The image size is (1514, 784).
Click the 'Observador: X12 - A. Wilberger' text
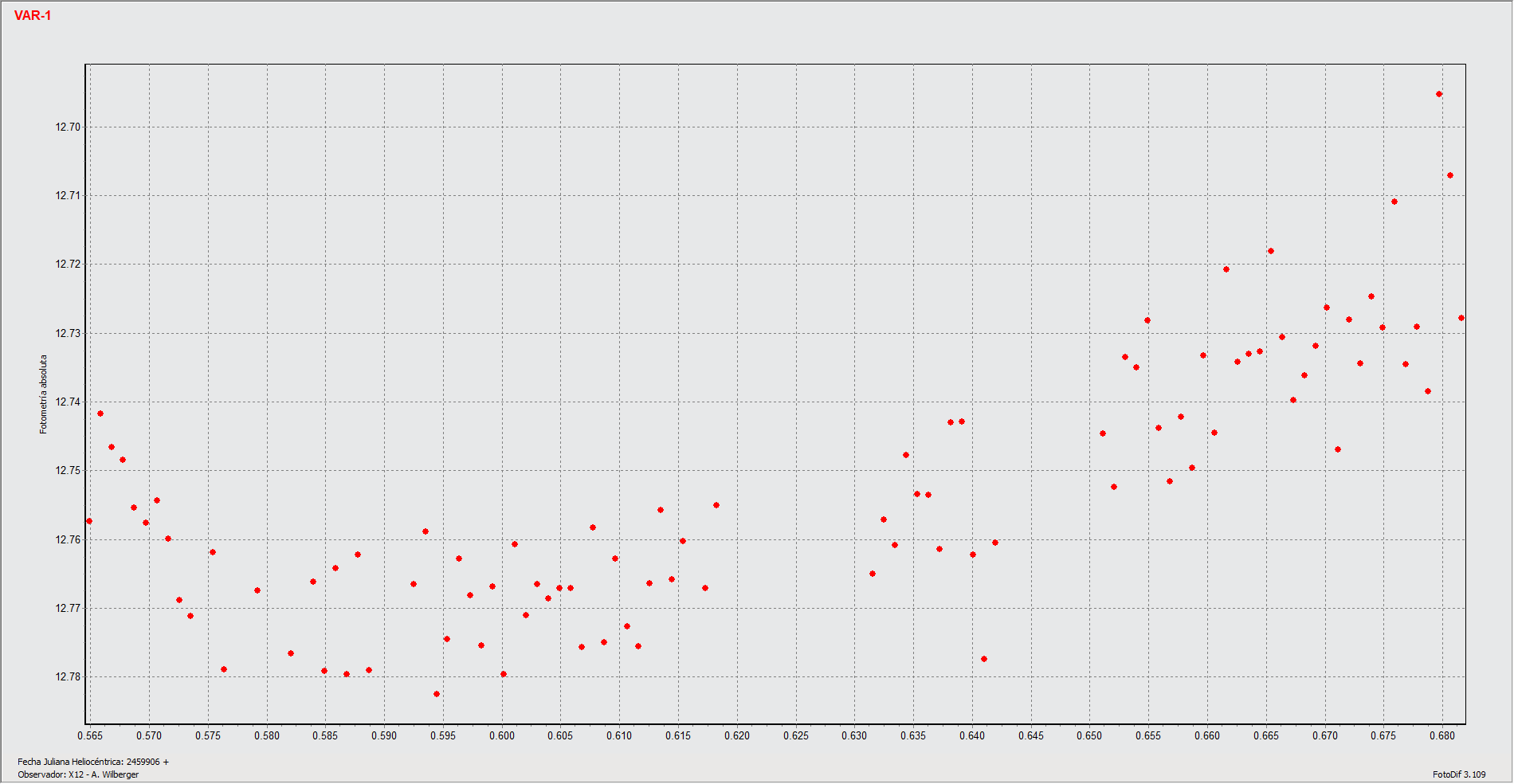pos(78,774)
